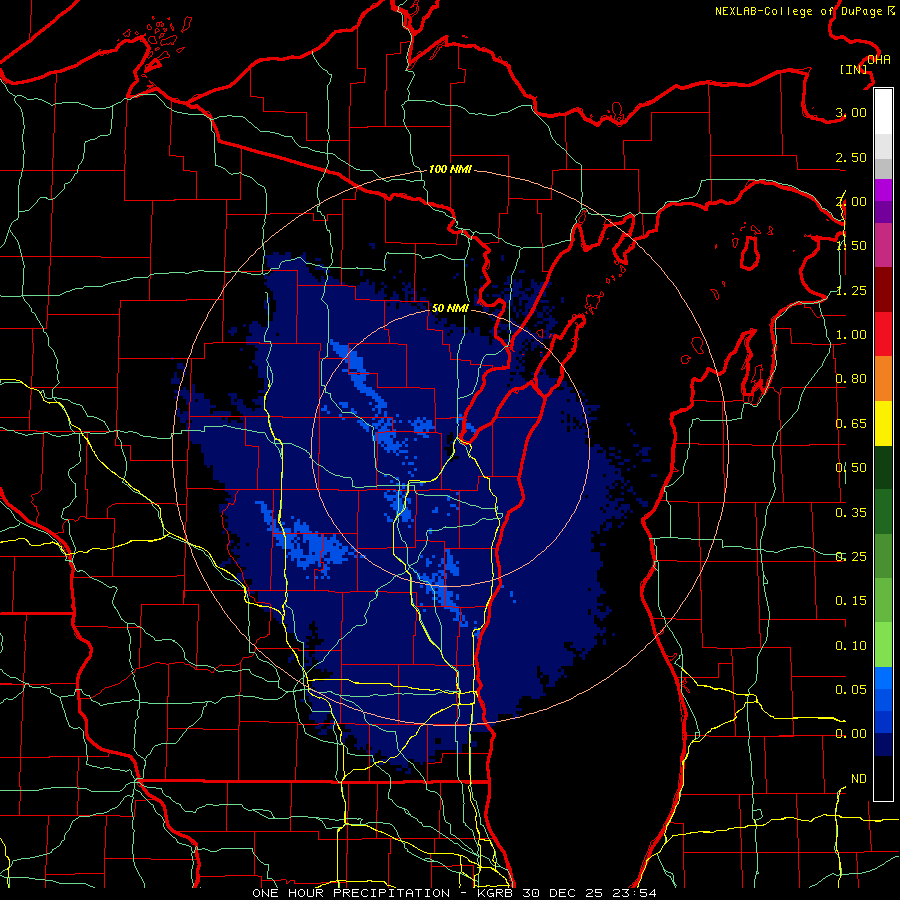The image size is (900, 900).
Task: Click the 0.00 legend value
Action: point(851,734)
